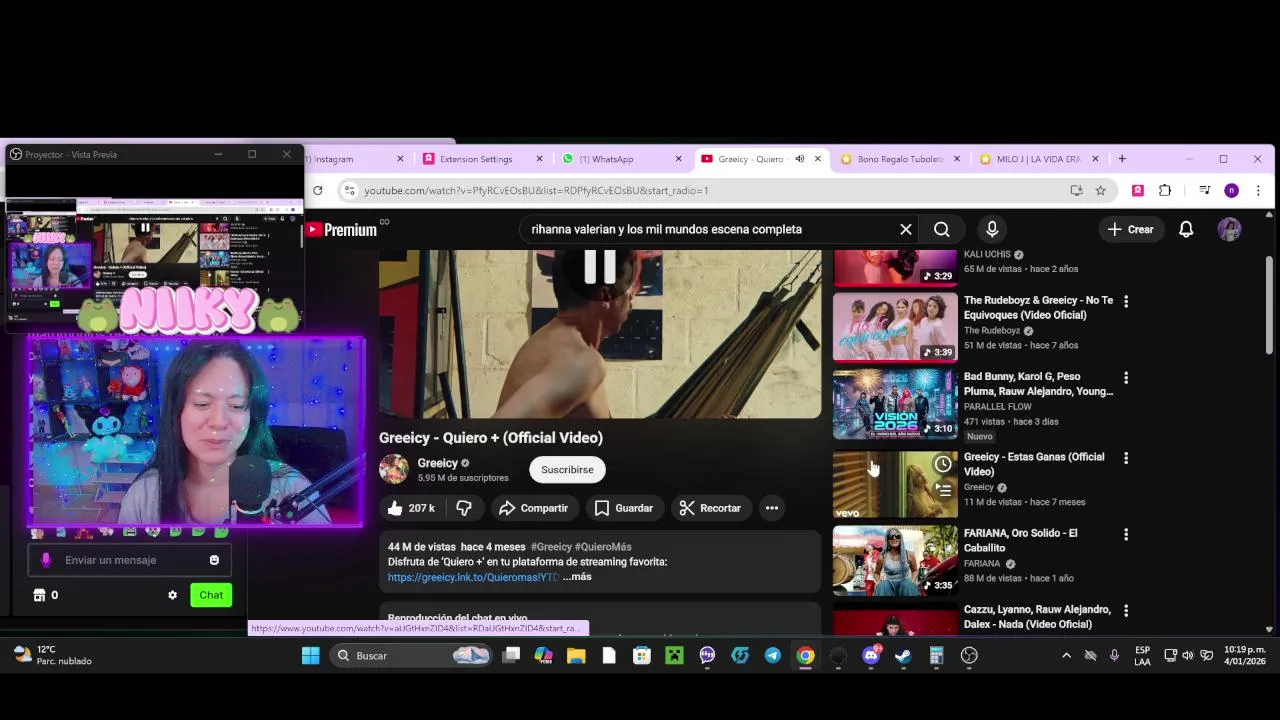
Task: Open the Greeicy channel avatar
Action: coord(394,469)
